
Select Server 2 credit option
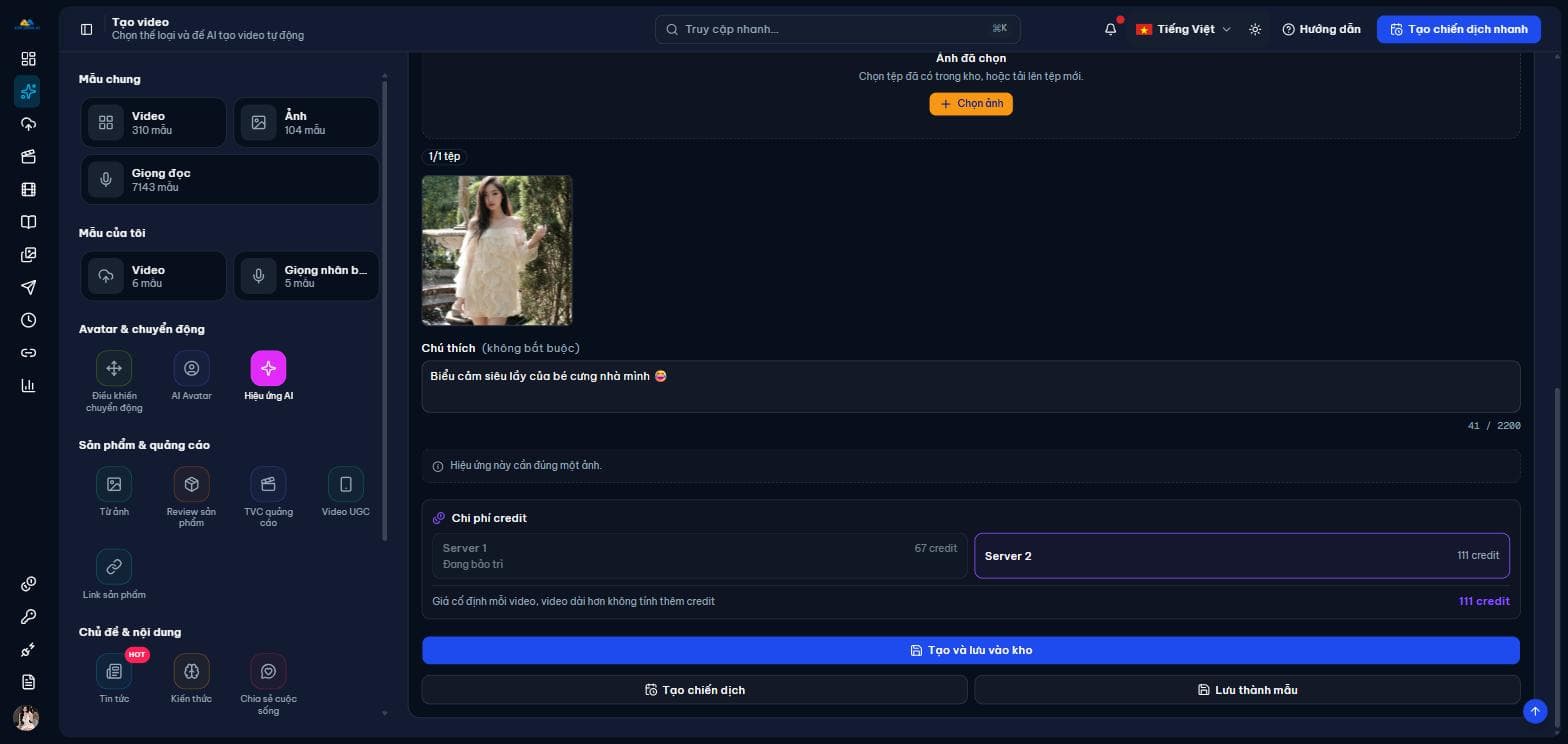coord(1242,556)
